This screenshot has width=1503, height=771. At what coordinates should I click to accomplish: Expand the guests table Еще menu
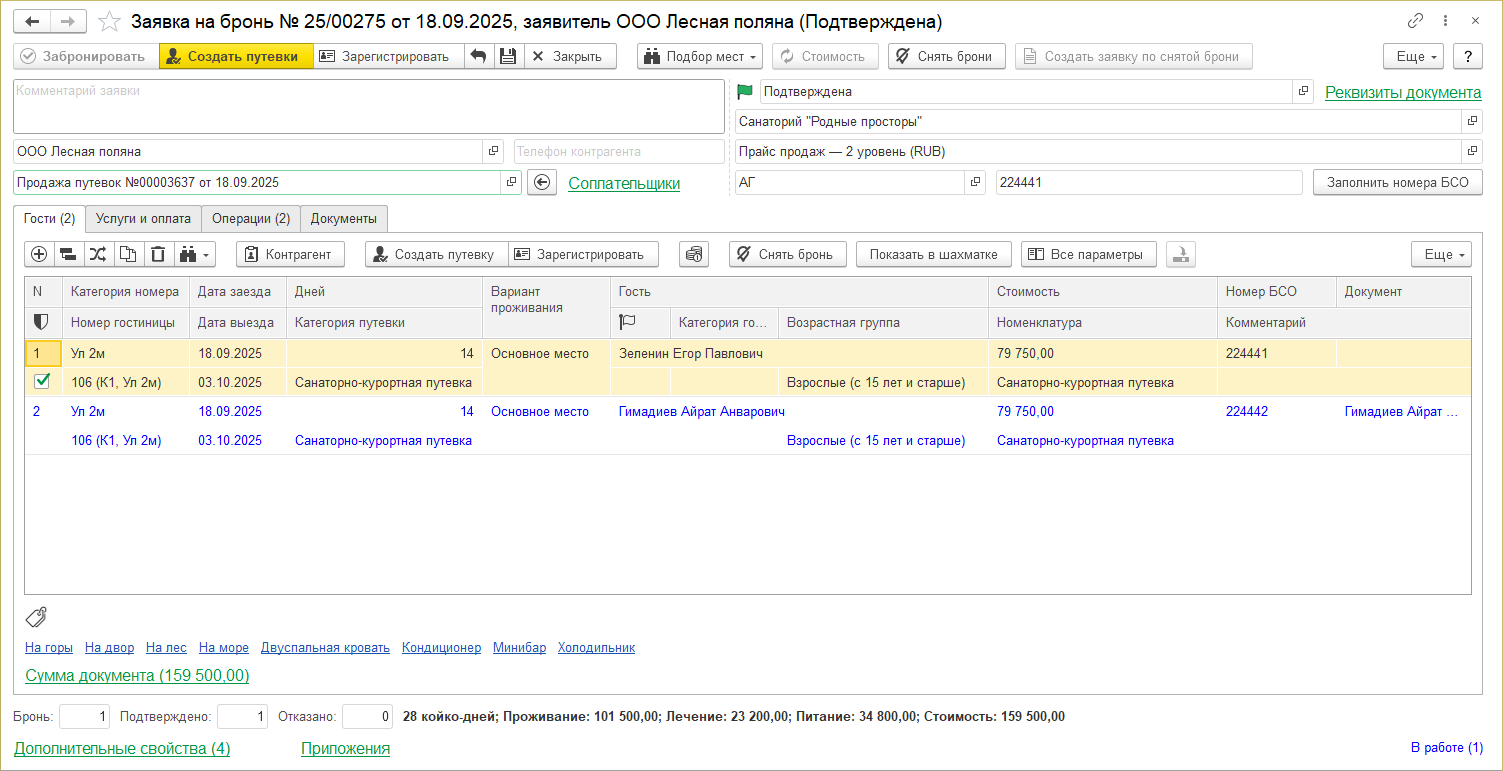1440,254
